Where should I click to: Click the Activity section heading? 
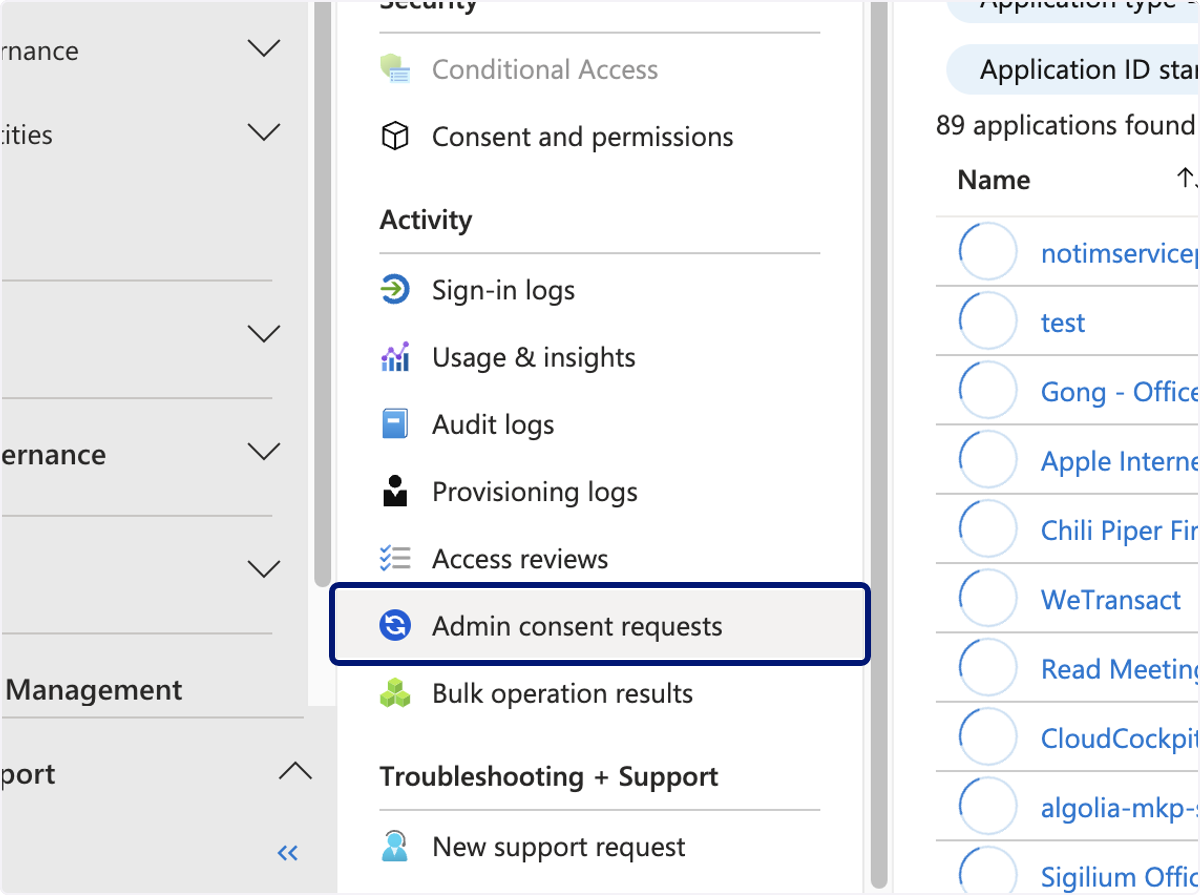[426, 220]
